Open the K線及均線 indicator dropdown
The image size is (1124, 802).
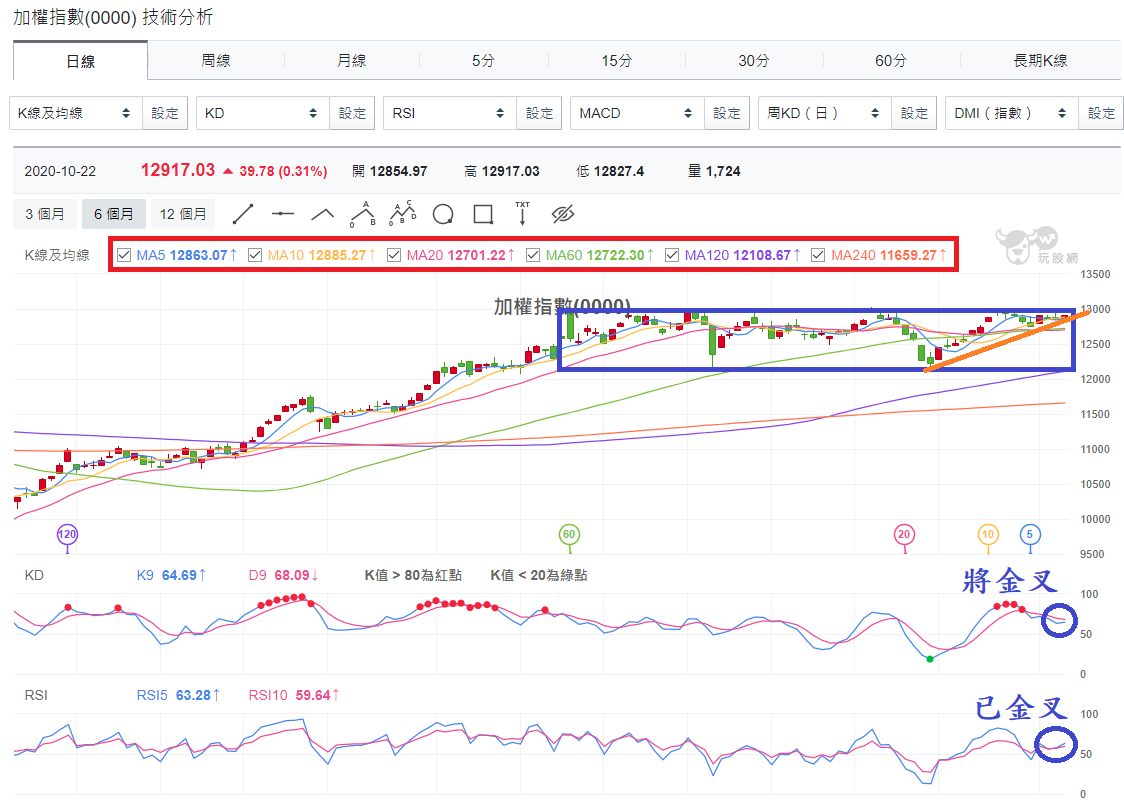click(75, 113)
